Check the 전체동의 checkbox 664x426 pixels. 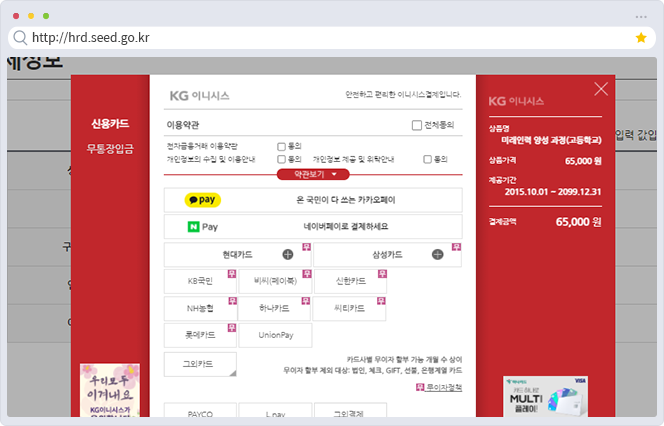point(417,125)
